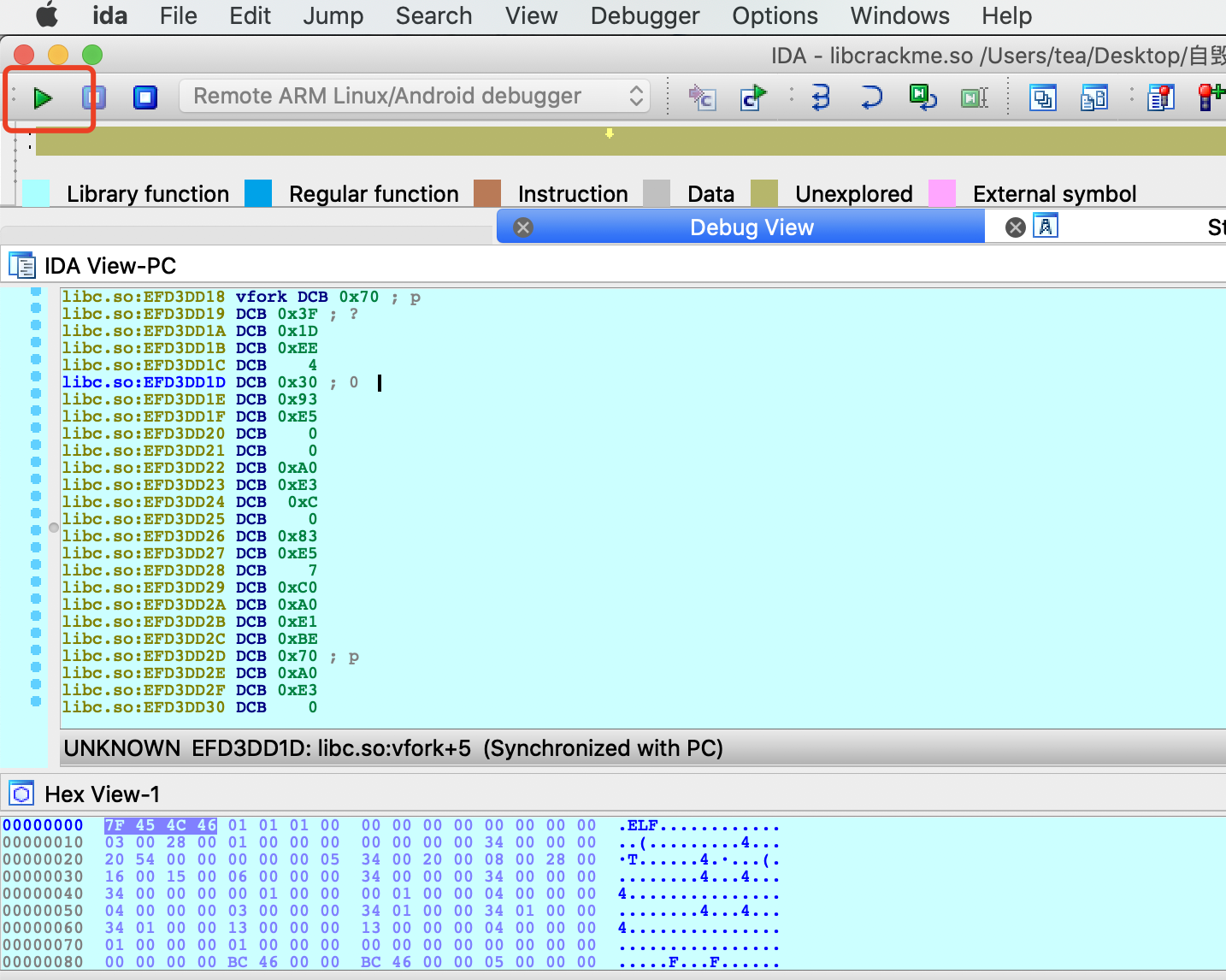The width and height of the screenshot is (1226, 980).
Task: Click the greyed run-to-cursor icon
Action: pyautogui.click(x=975, y=97)
